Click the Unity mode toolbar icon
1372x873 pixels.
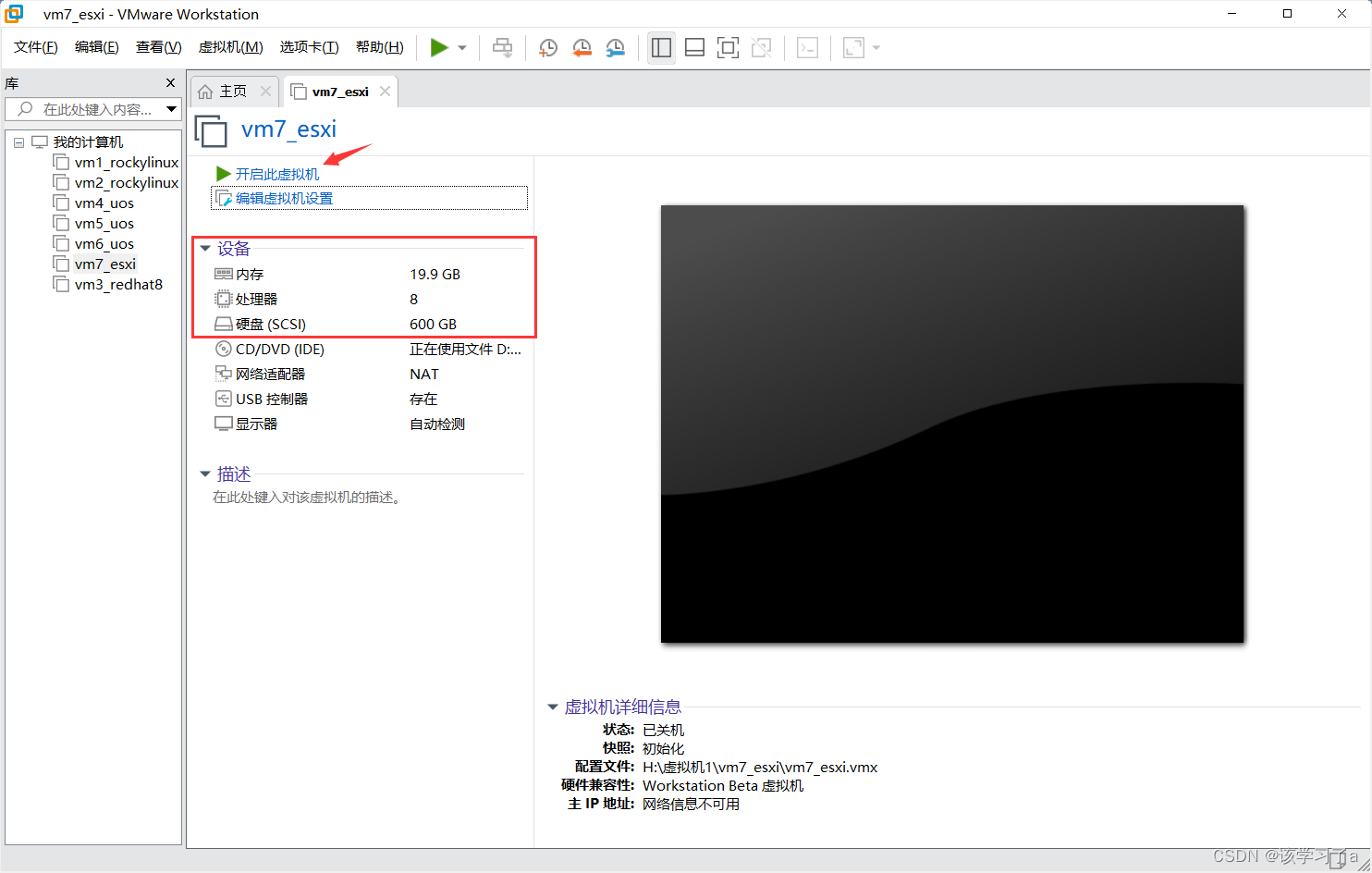coord(761,48)
